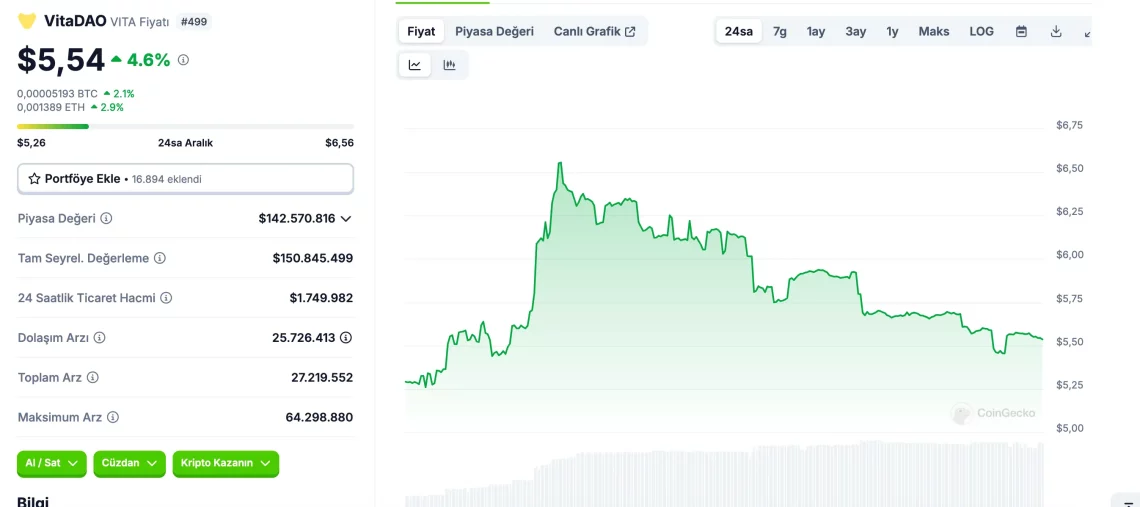
Task: Expand the Kripto Kazanın dropdown
Action: [x=225, y=463]
